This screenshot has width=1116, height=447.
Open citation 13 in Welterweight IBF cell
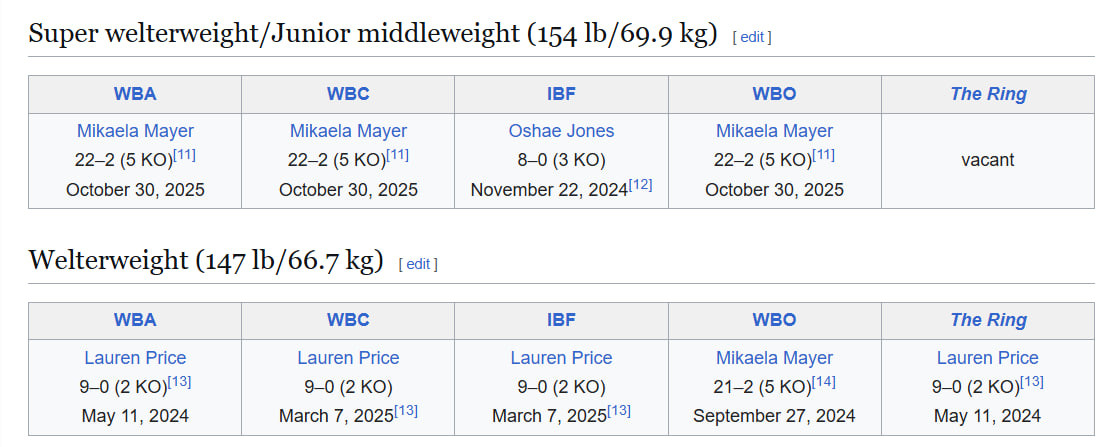tap(620, 410)
